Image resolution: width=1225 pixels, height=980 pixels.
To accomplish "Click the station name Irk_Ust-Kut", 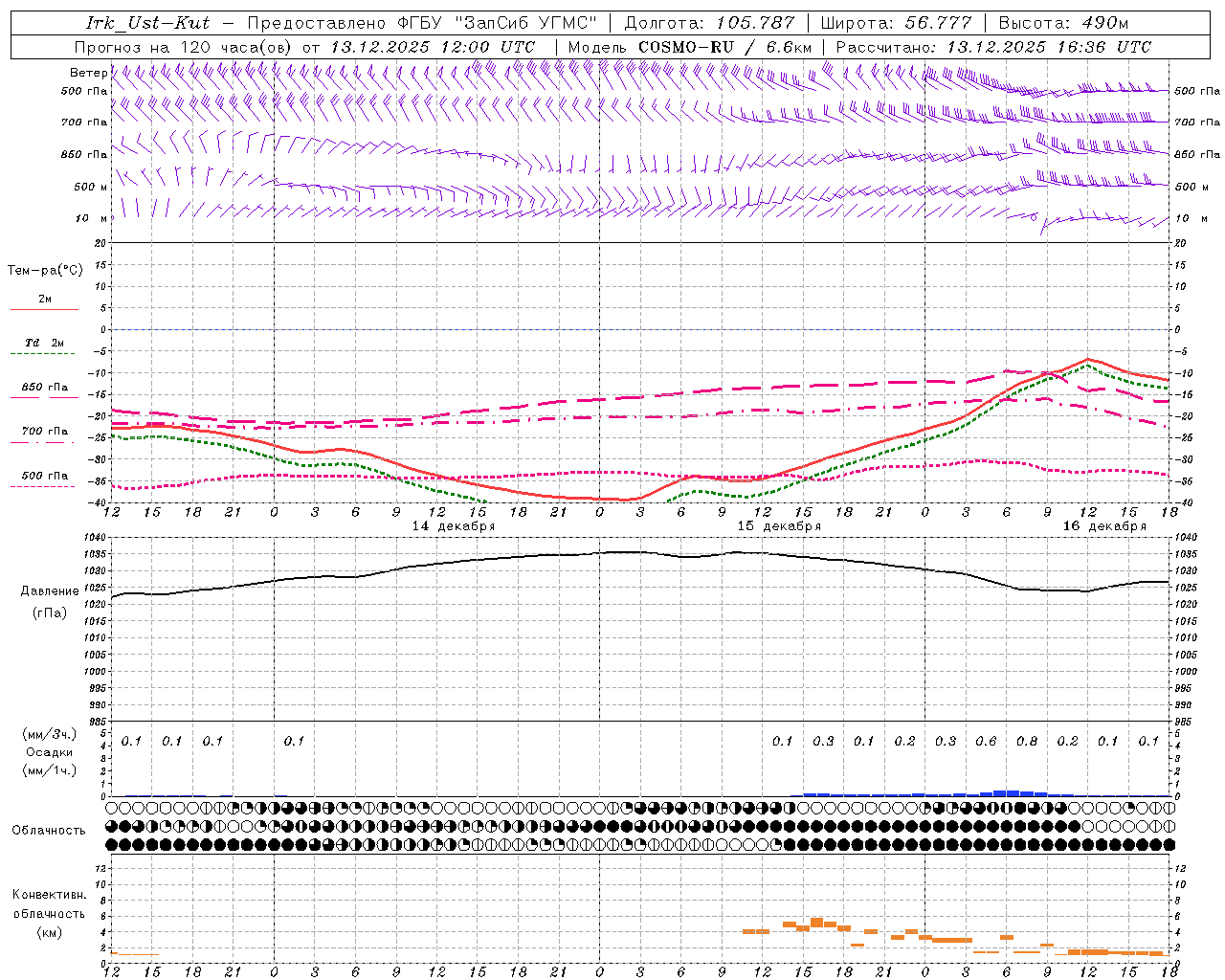I will pos(146,23).
